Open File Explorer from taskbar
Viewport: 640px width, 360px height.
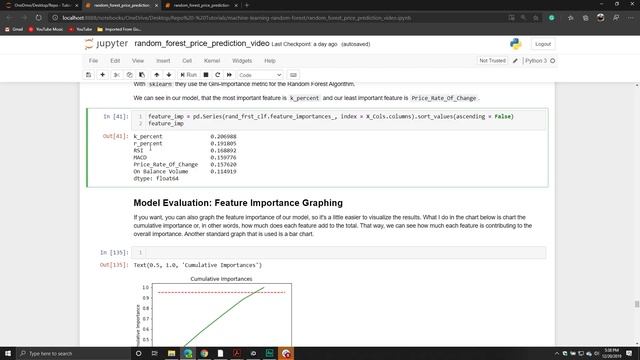(x=171, y=353)
